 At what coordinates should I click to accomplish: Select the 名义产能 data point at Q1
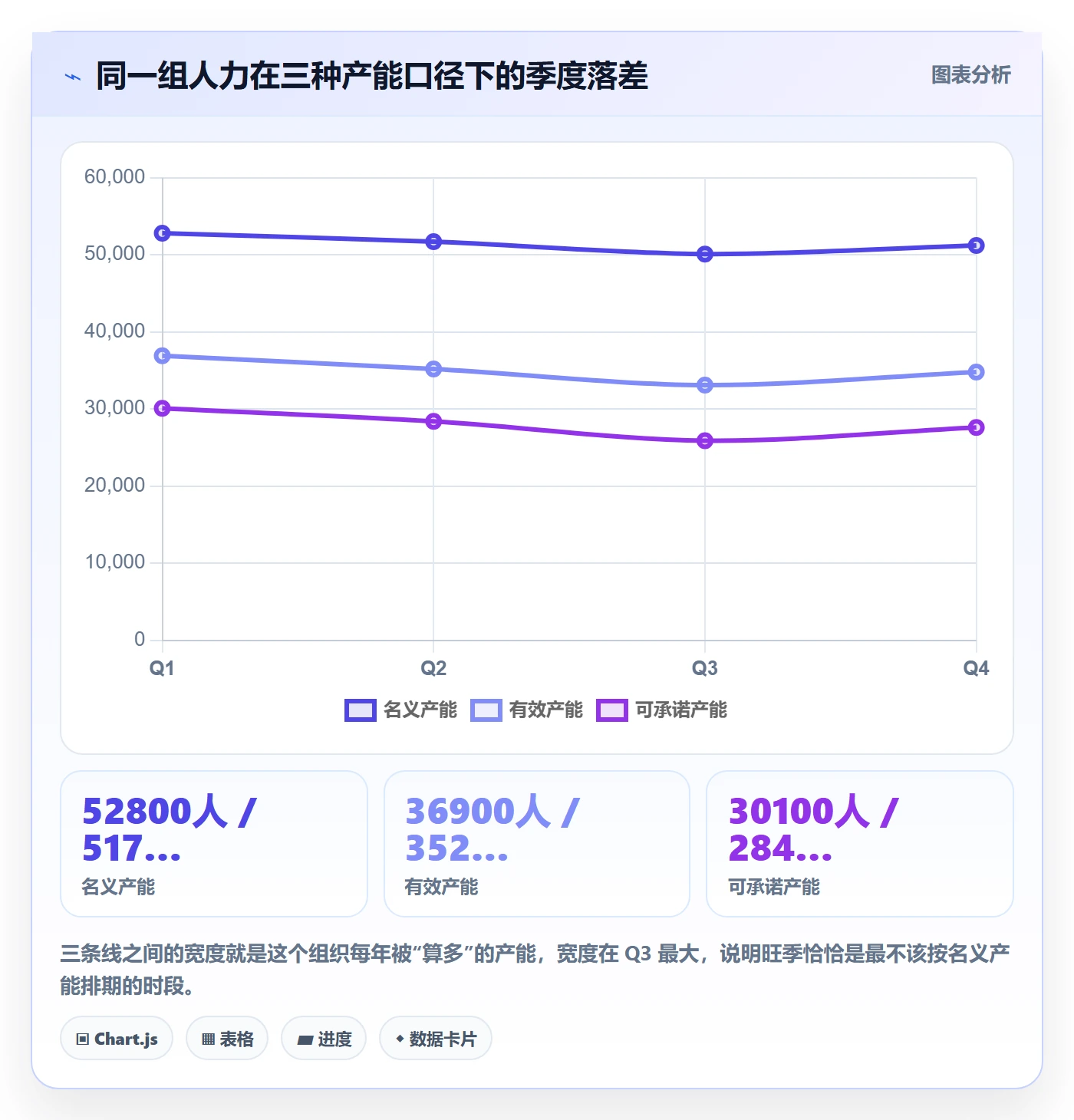(163, 233)
